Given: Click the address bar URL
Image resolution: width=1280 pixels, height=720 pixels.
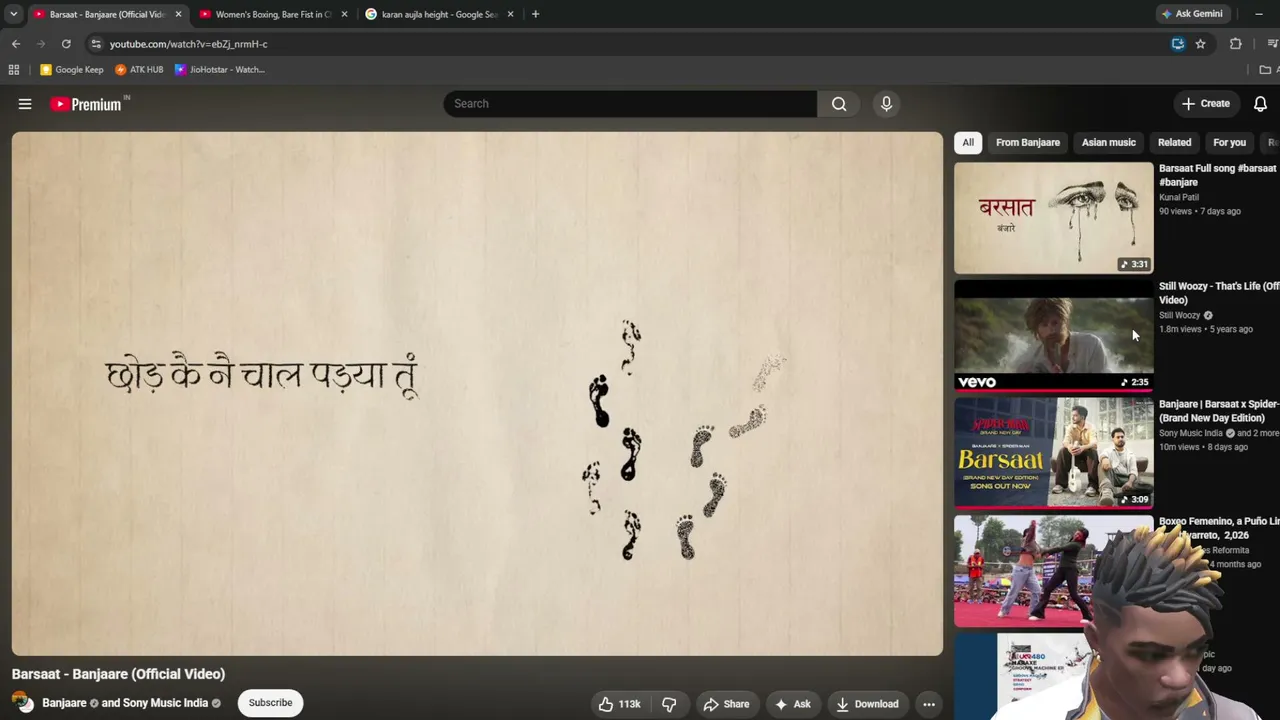Looking at the screenshot, I should pyautogui.click(x=188, y=44).
